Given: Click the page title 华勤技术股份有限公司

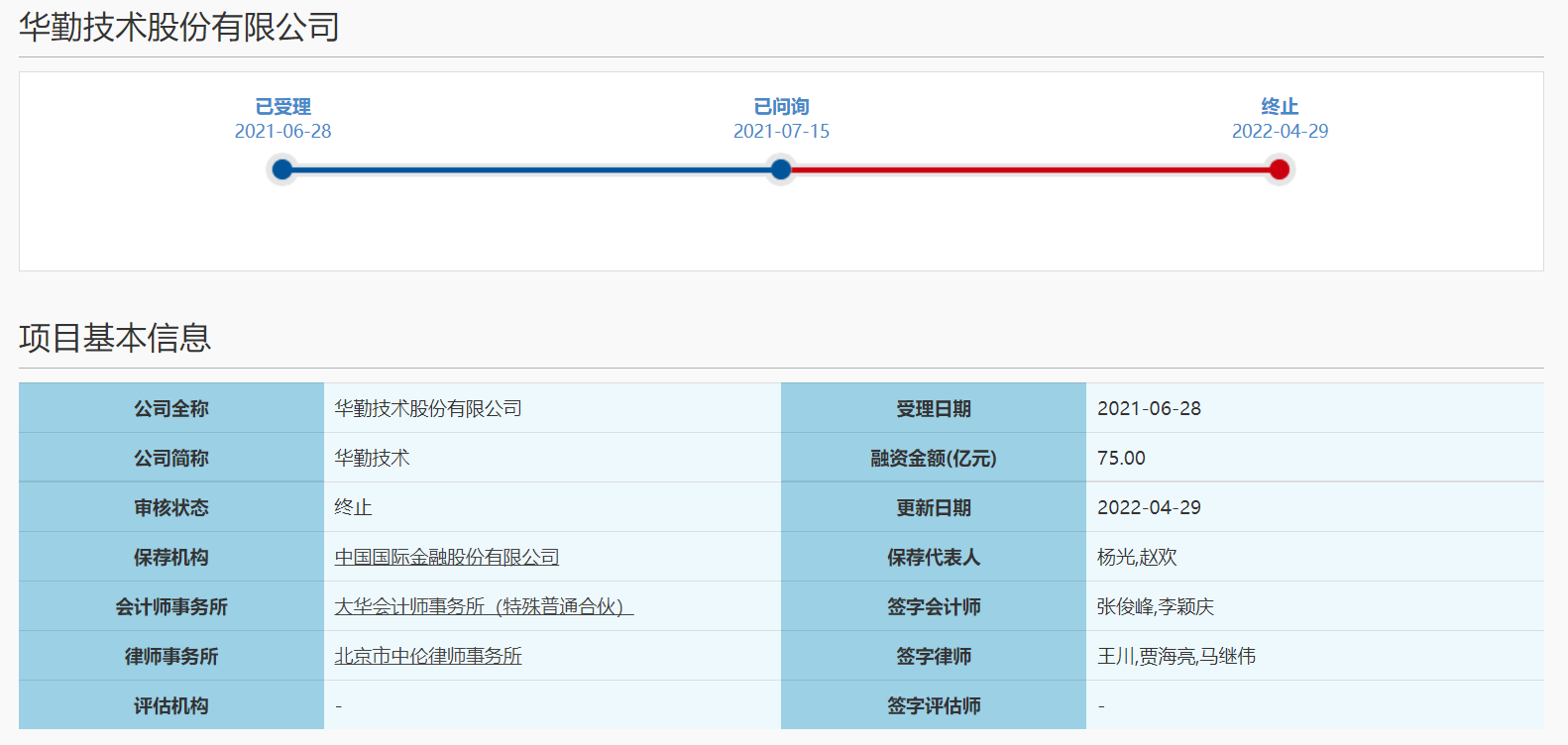Looking at the screenshot, I should point(179,27).
